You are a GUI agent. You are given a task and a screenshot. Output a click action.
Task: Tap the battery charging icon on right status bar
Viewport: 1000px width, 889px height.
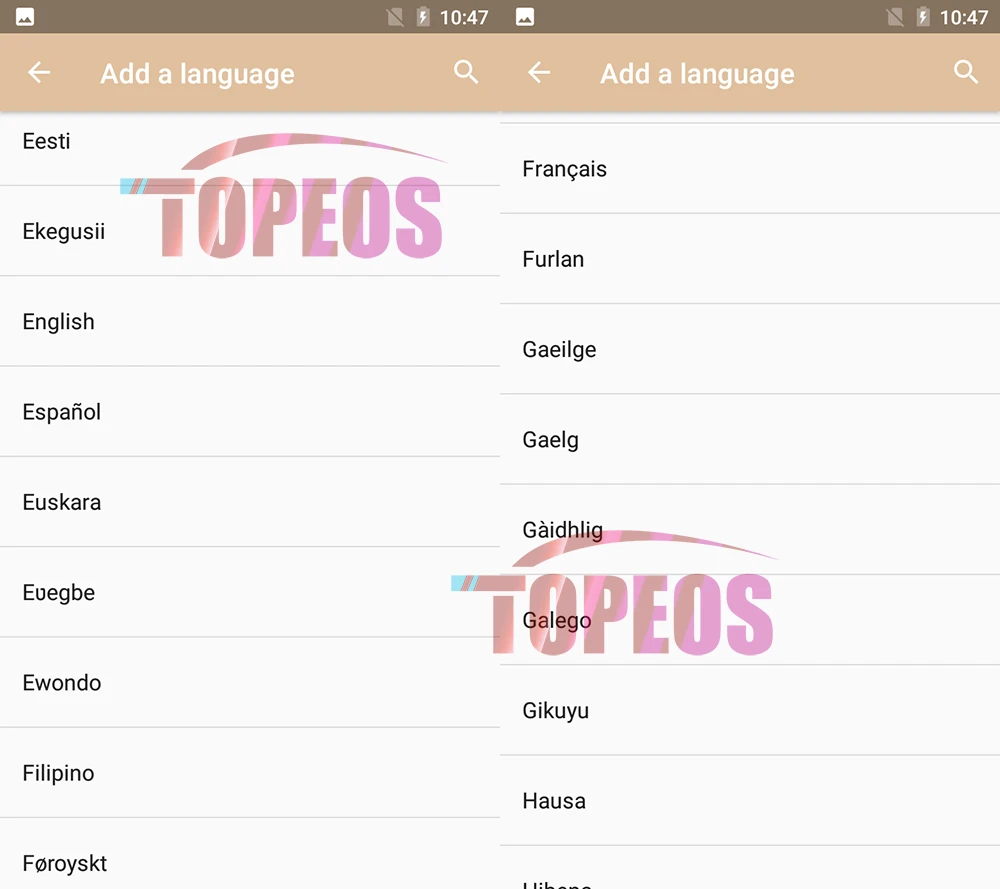click(x=923, y=17)
